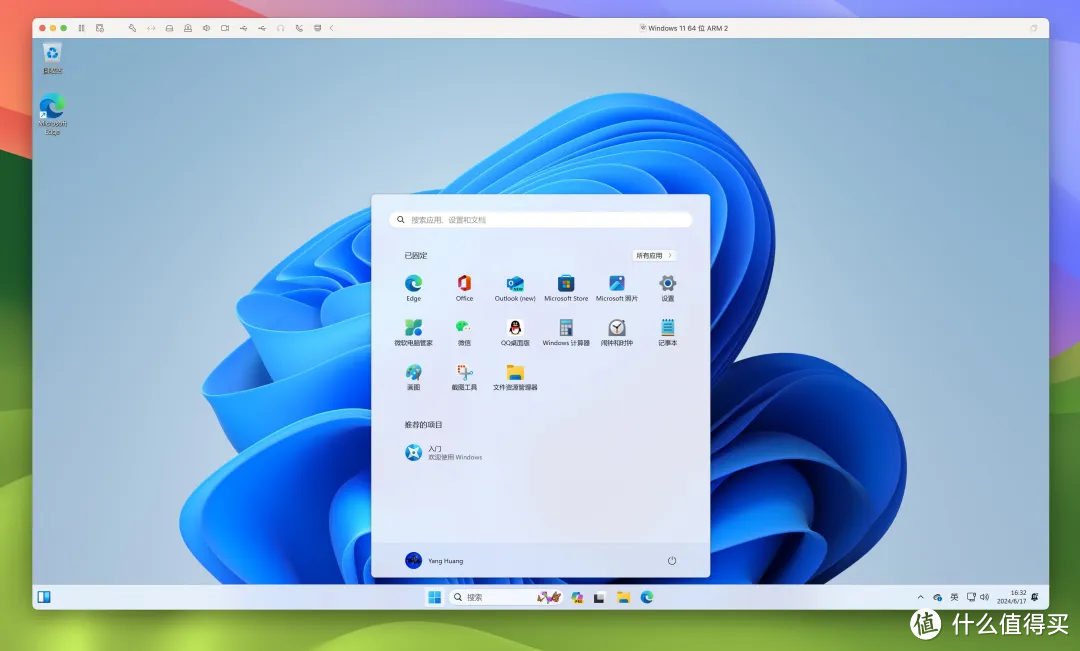Open VM settings wrench icon
The height and width of the screenshot is (651, 1080).
(132, 28)
